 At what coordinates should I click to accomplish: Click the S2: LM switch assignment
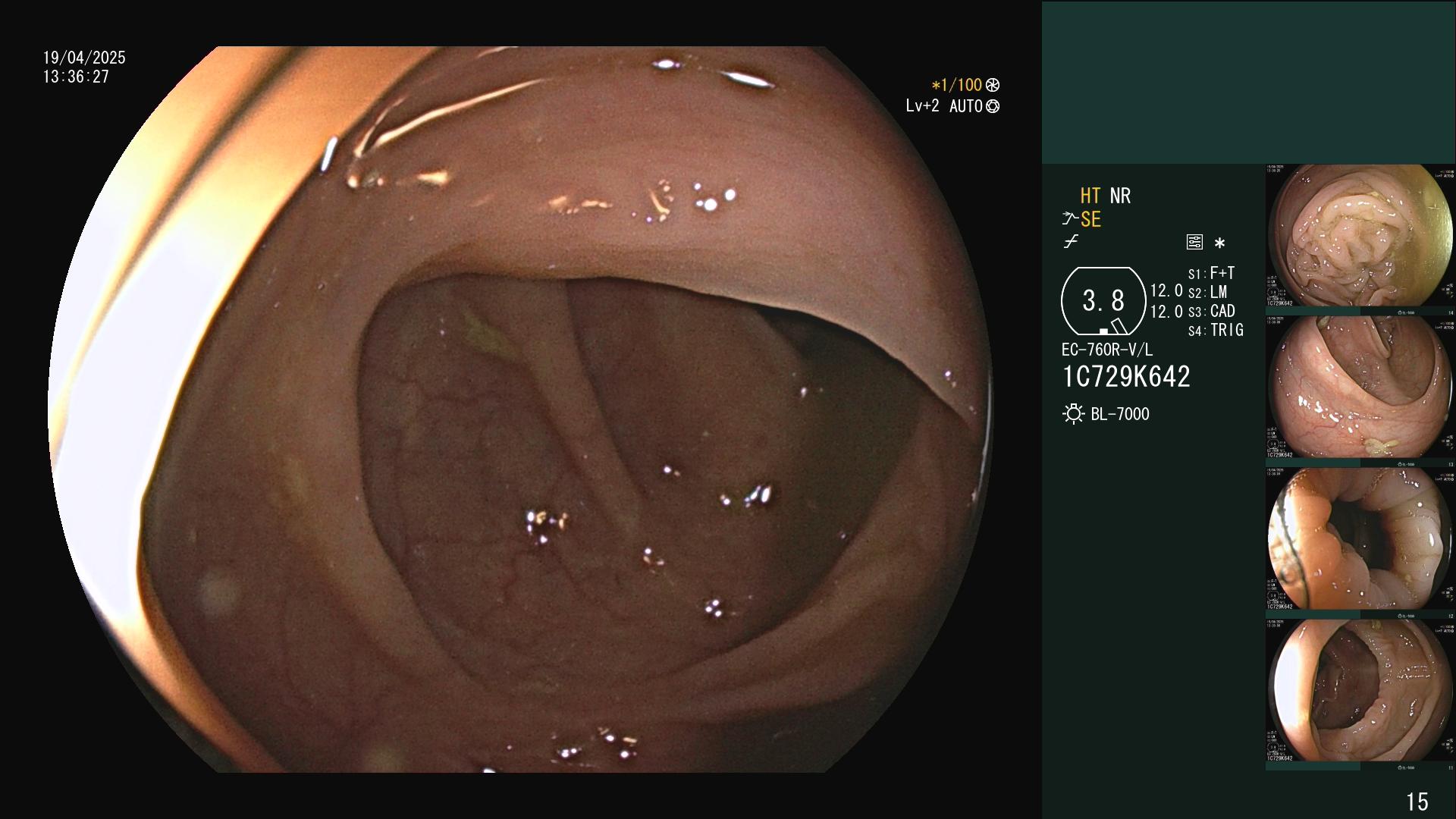pyautogui.click(x=1207, y=292)
